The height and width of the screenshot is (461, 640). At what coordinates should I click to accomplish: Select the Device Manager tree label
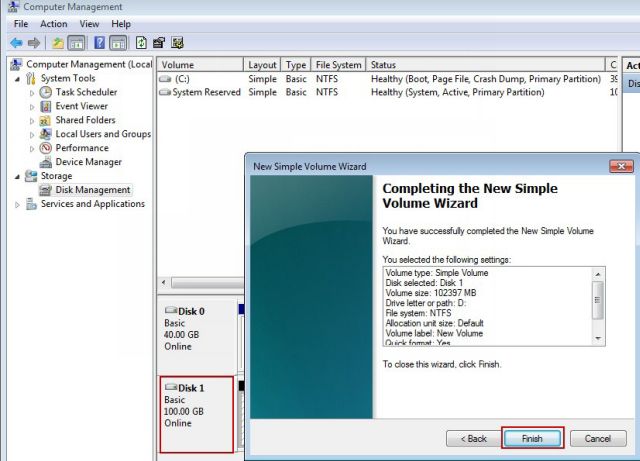(89, 162)
